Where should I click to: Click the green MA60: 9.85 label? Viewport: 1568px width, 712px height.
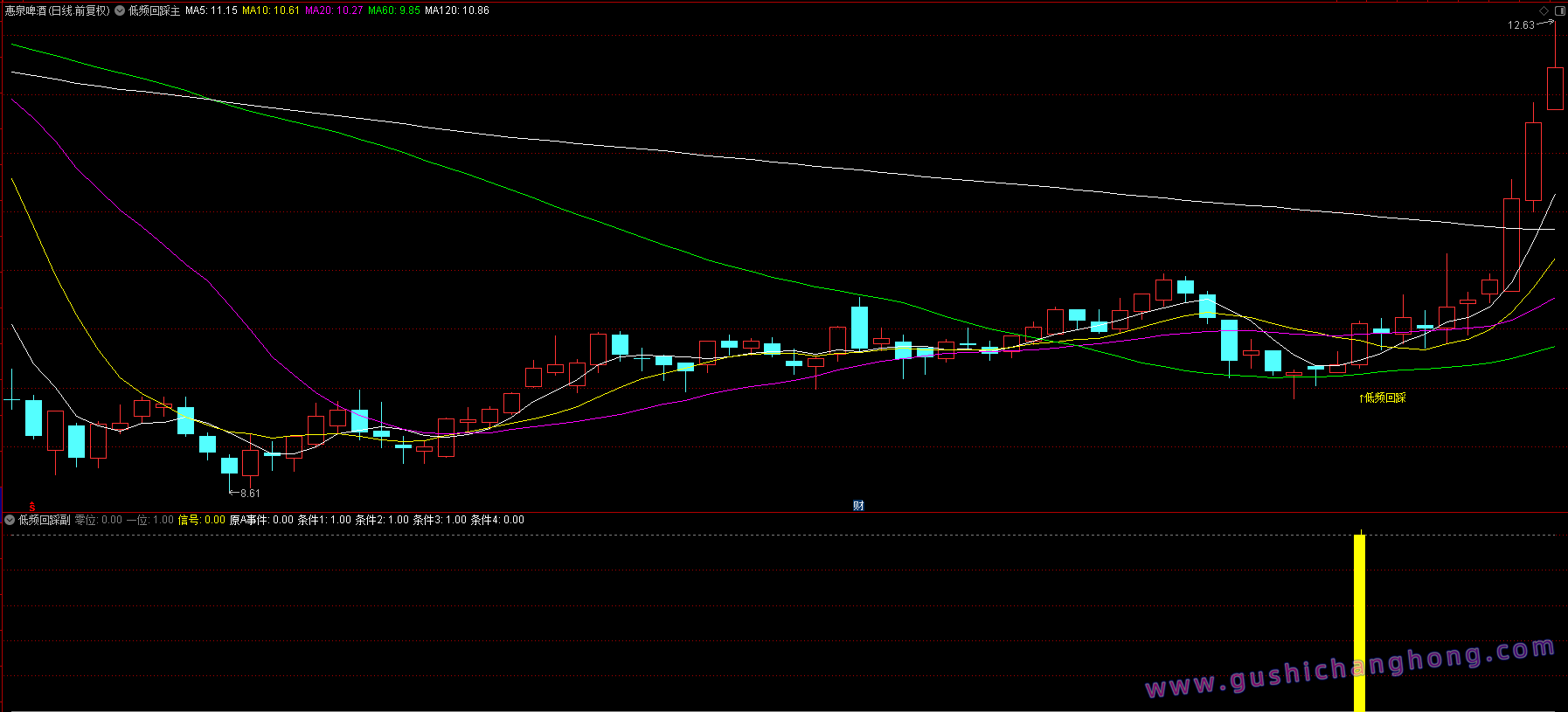pos(394,10)
